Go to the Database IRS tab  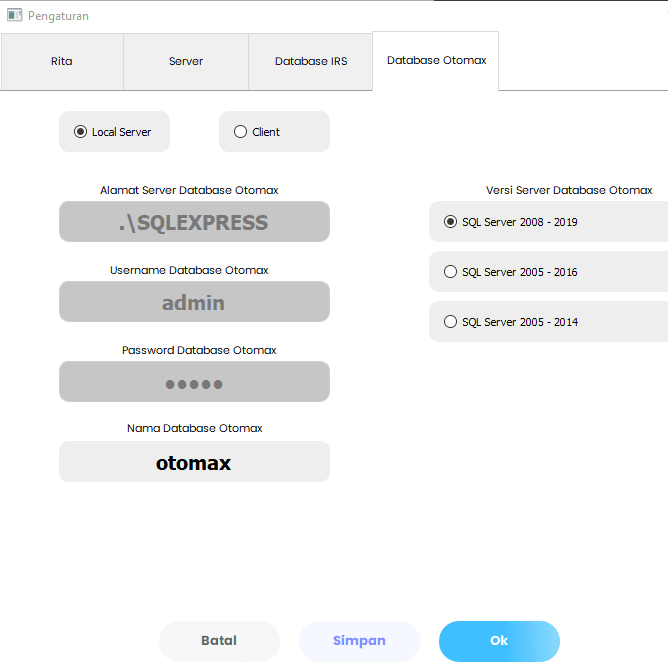coord(311,61)
